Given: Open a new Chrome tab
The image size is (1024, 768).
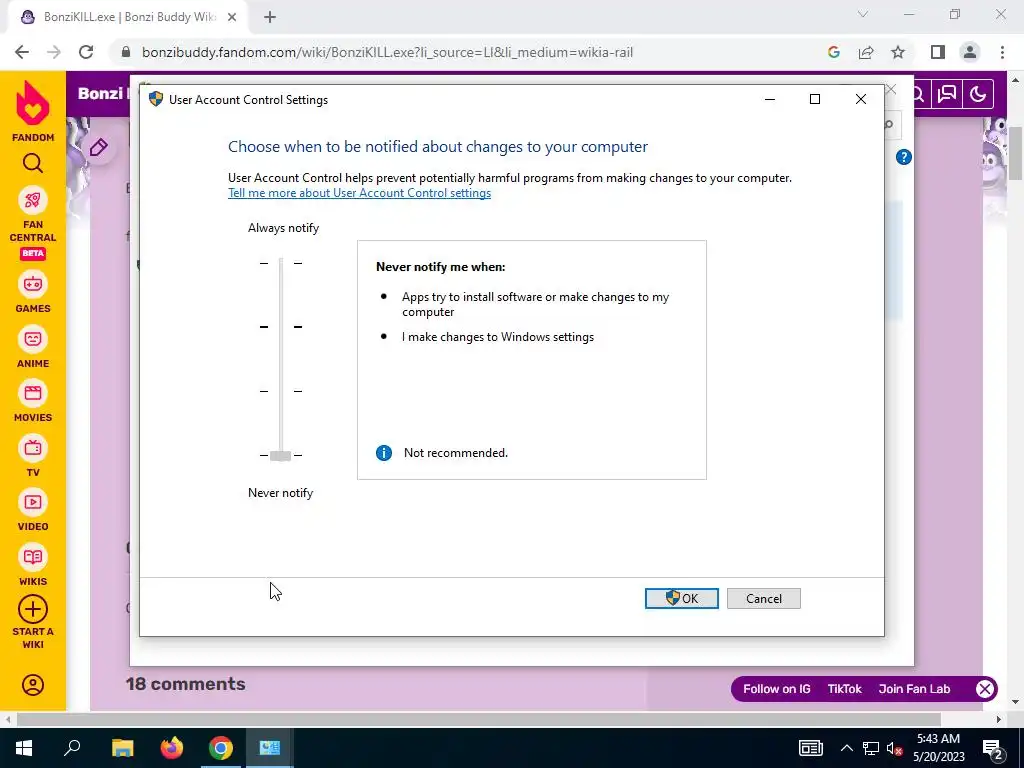Looking at the screenshot, I should click(270, 18).
